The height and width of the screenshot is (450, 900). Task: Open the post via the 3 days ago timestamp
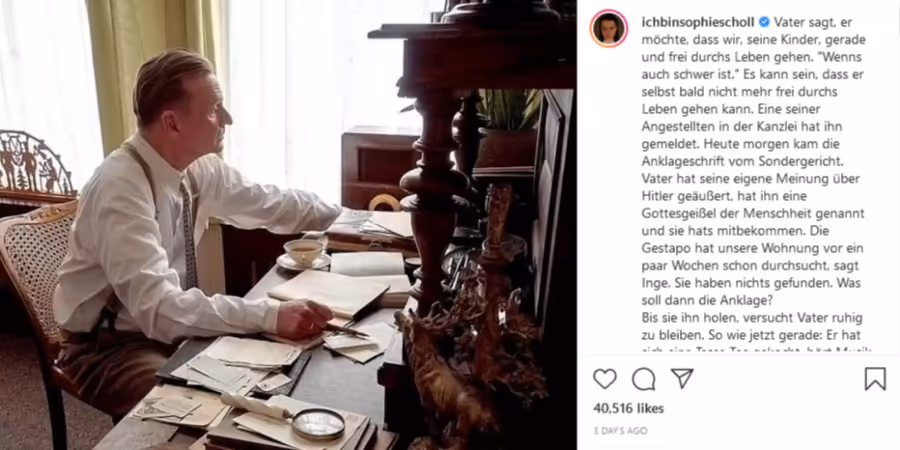point(620,430)
